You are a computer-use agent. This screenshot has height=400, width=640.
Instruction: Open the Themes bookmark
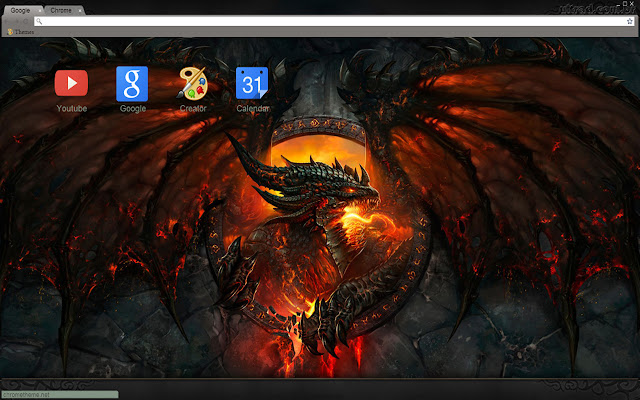click(x=20, y=32)
